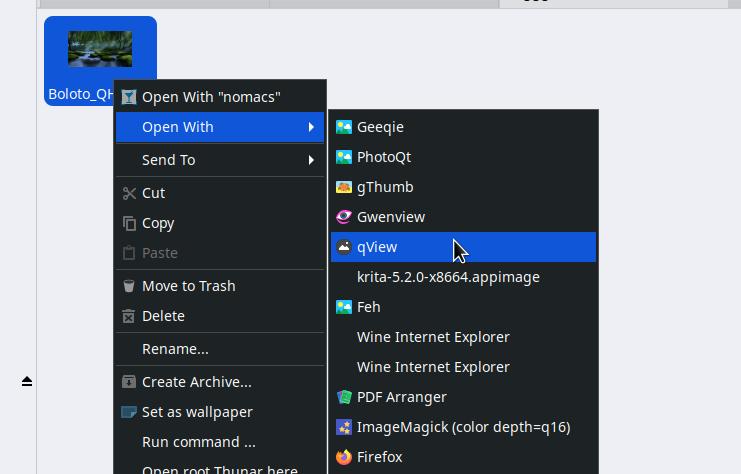Open image with Geeqie
This screenshot has width=741, height=474.
(463, 127)
